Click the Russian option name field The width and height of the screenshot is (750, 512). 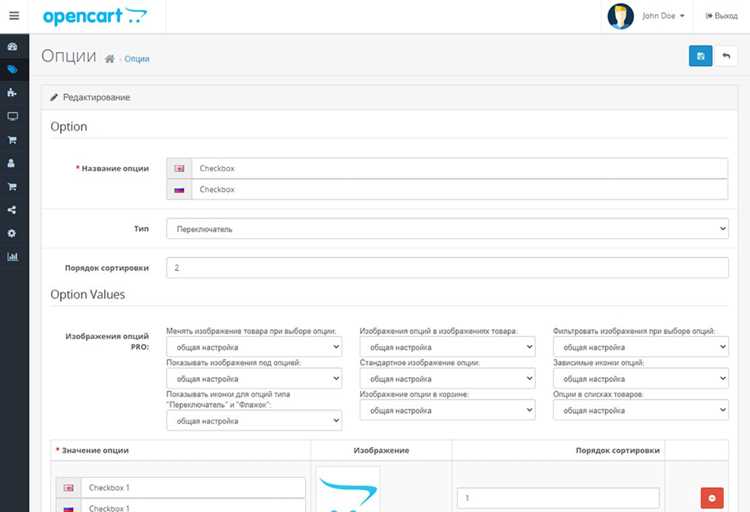coord(460,189)
